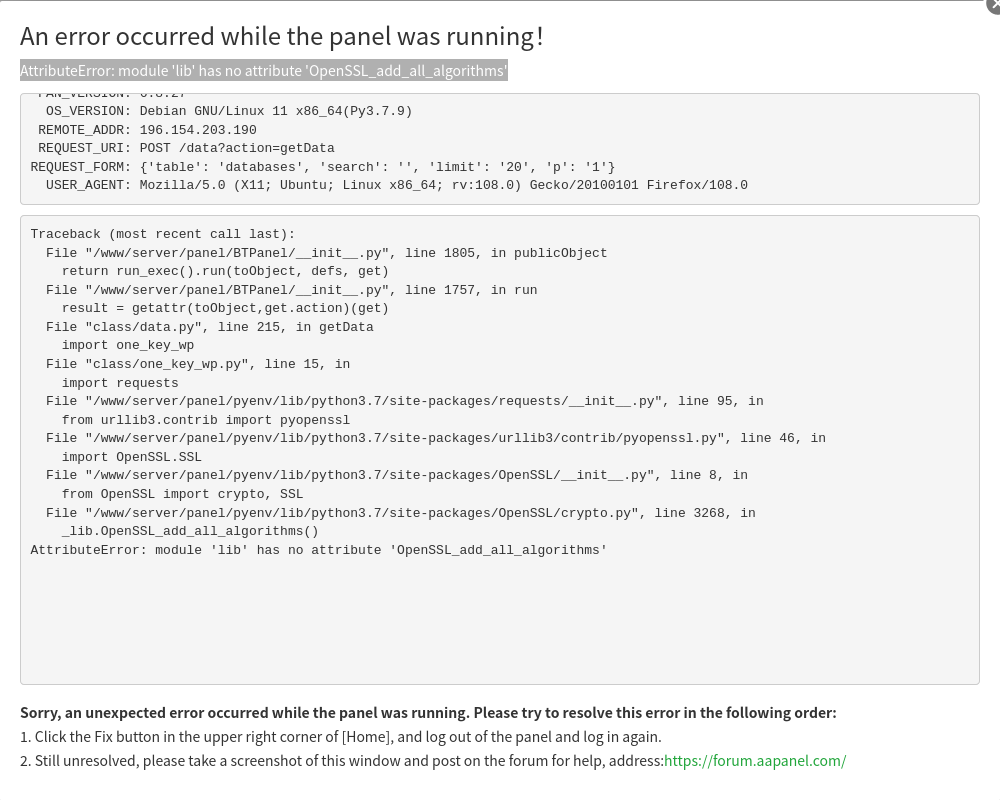Click the 'Sorry, an unexpected error occurred' text

tap(428, 713)
